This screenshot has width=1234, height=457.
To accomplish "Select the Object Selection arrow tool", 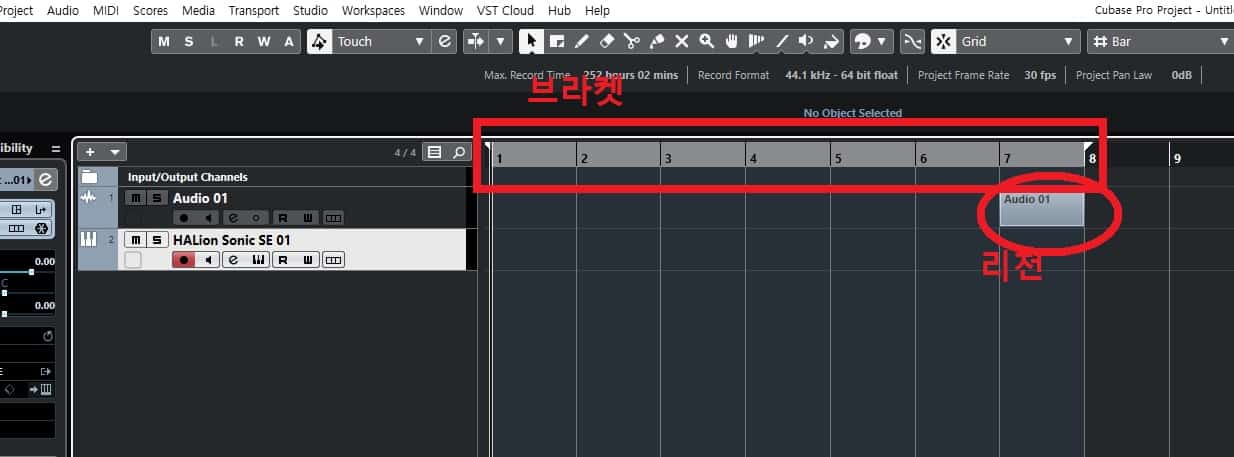I will (x=531, y=41).
